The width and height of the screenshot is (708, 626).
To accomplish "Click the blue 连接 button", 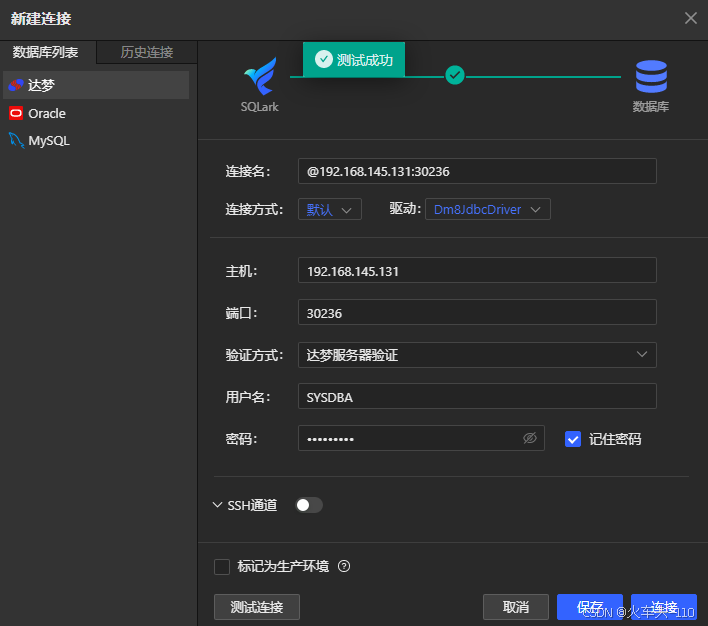I will tap(664, 607).
